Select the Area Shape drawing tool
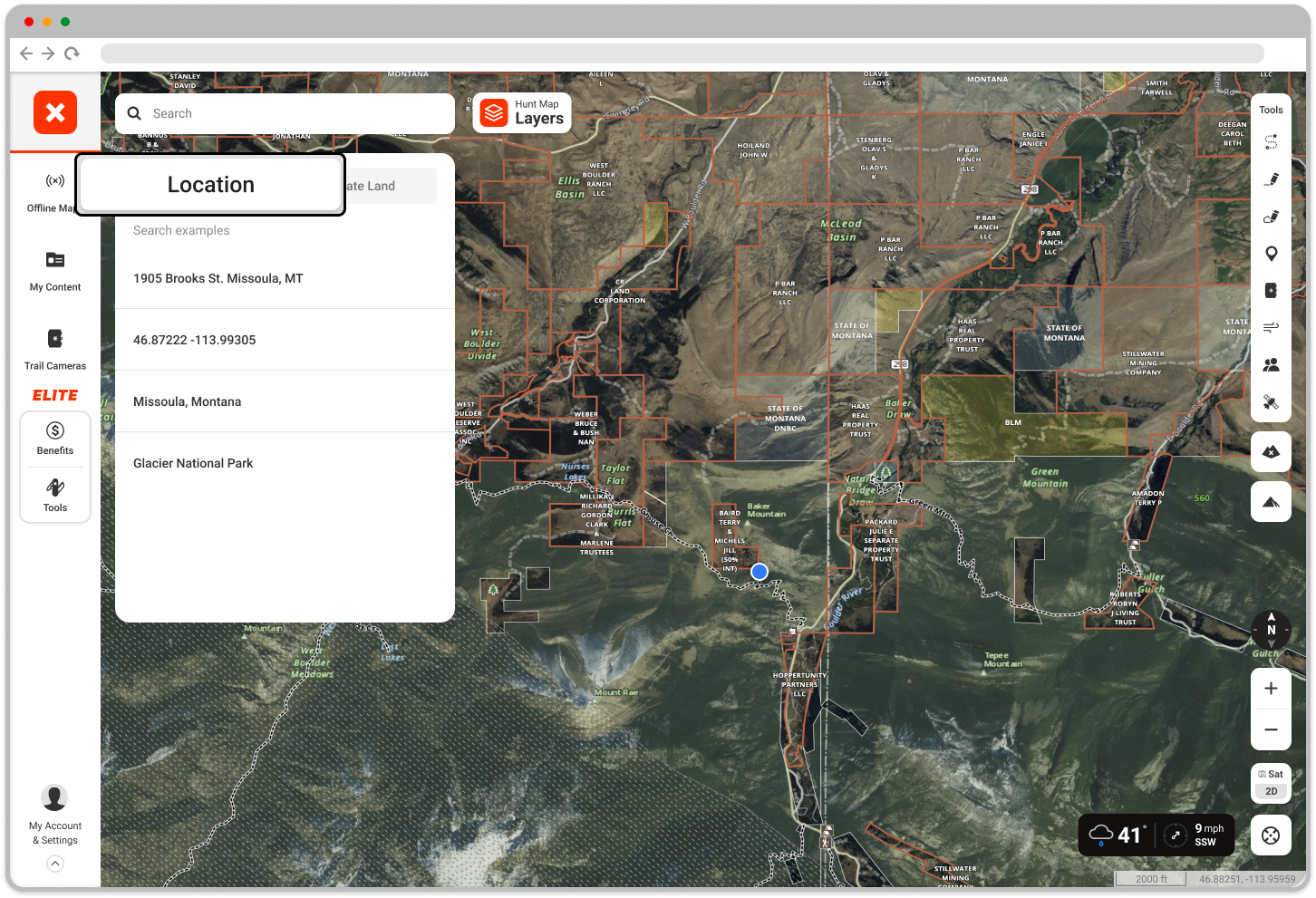This screenshot has height=898, width=1316. tap(1271, 217)
